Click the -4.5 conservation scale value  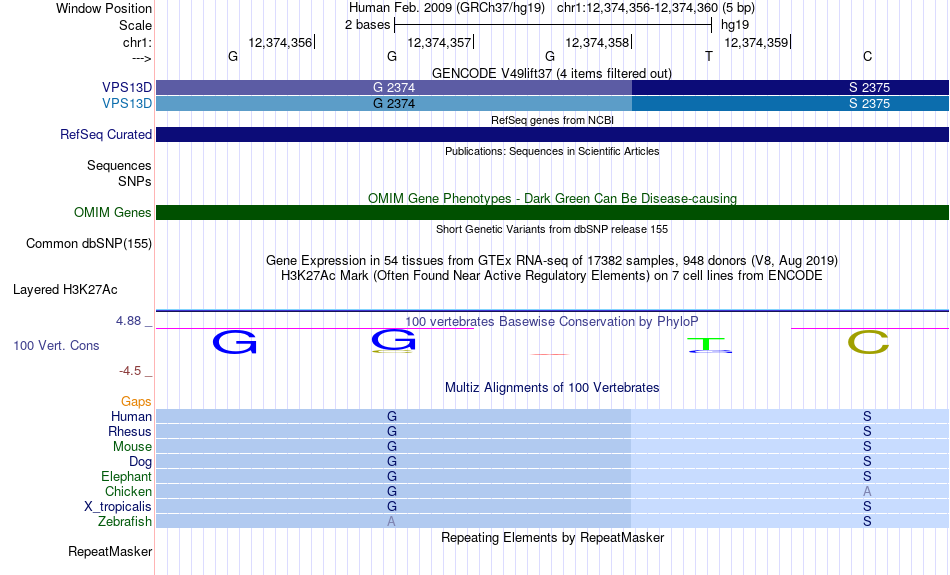[x=130, y=370]
